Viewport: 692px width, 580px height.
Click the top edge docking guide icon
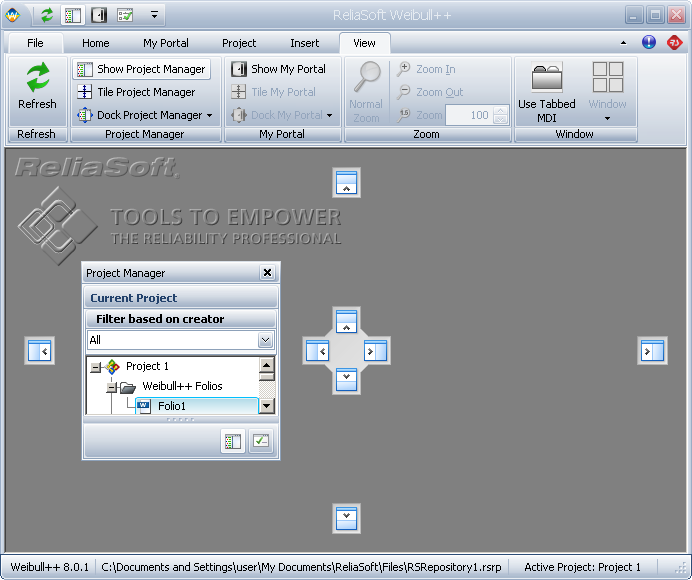346,183
